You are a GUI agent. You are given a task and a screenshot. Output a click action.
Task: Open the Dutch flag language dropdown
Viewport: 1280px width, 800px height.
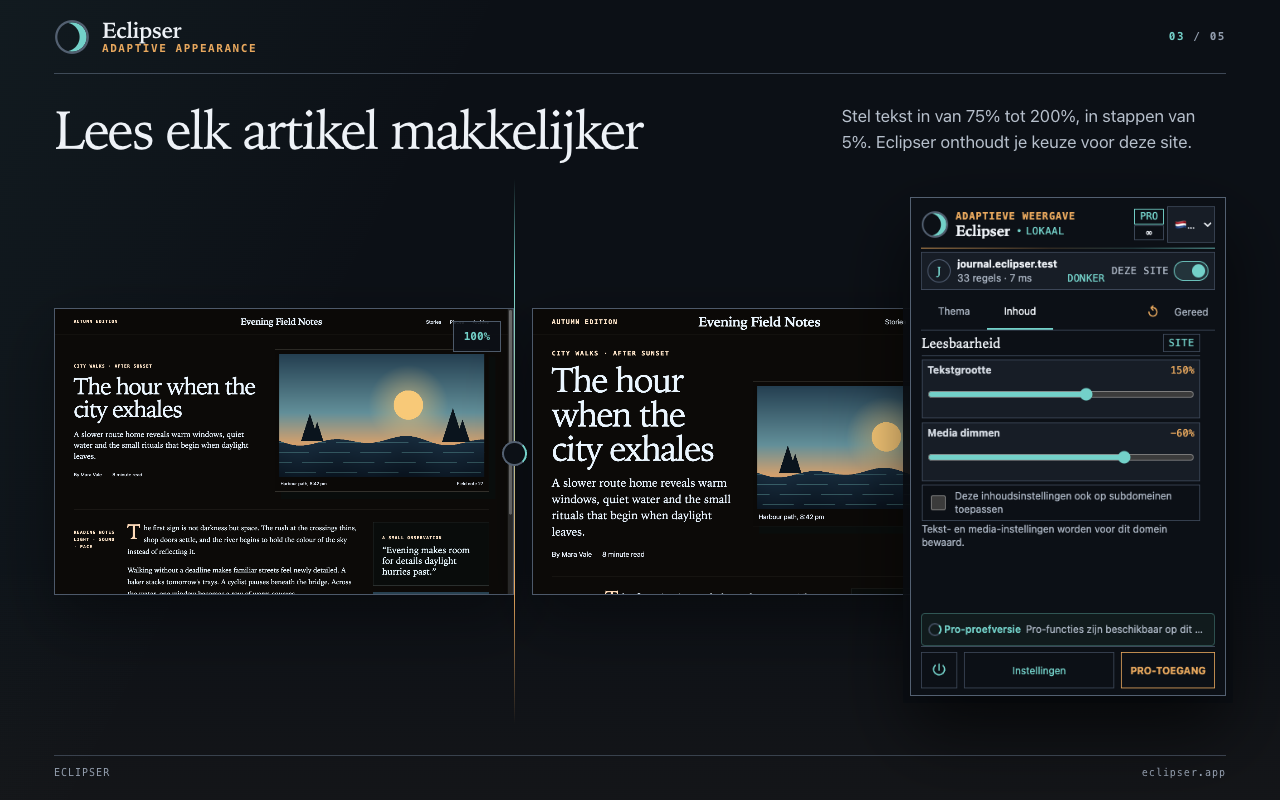pyautogui.click(x=1191, y=225)
